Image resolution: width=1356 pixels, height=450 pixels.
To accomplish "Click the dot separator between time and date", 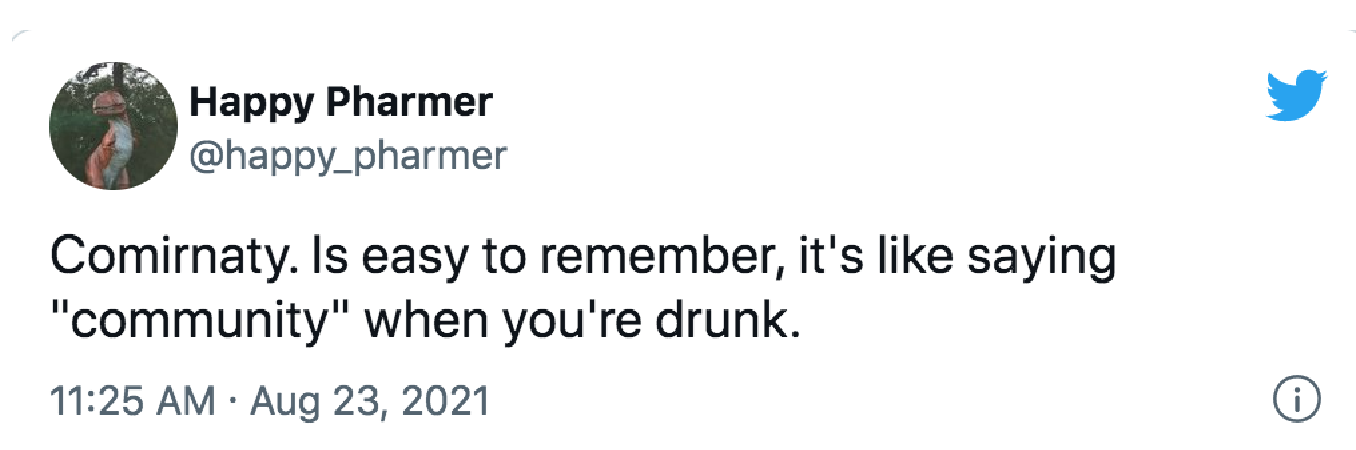I will tap(232, 402).
